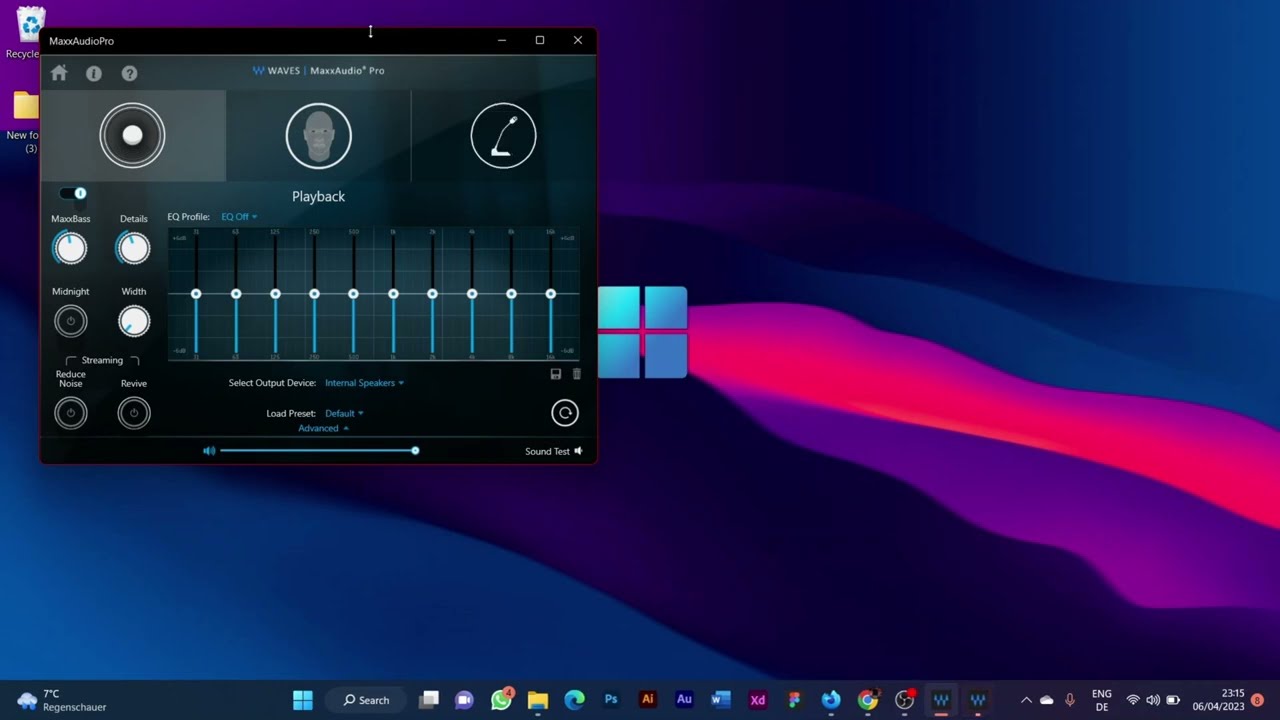The image size is (1280, 720).
Task: Open Microsoft Edge from the taskbar
Action: [x=574, y=700]
